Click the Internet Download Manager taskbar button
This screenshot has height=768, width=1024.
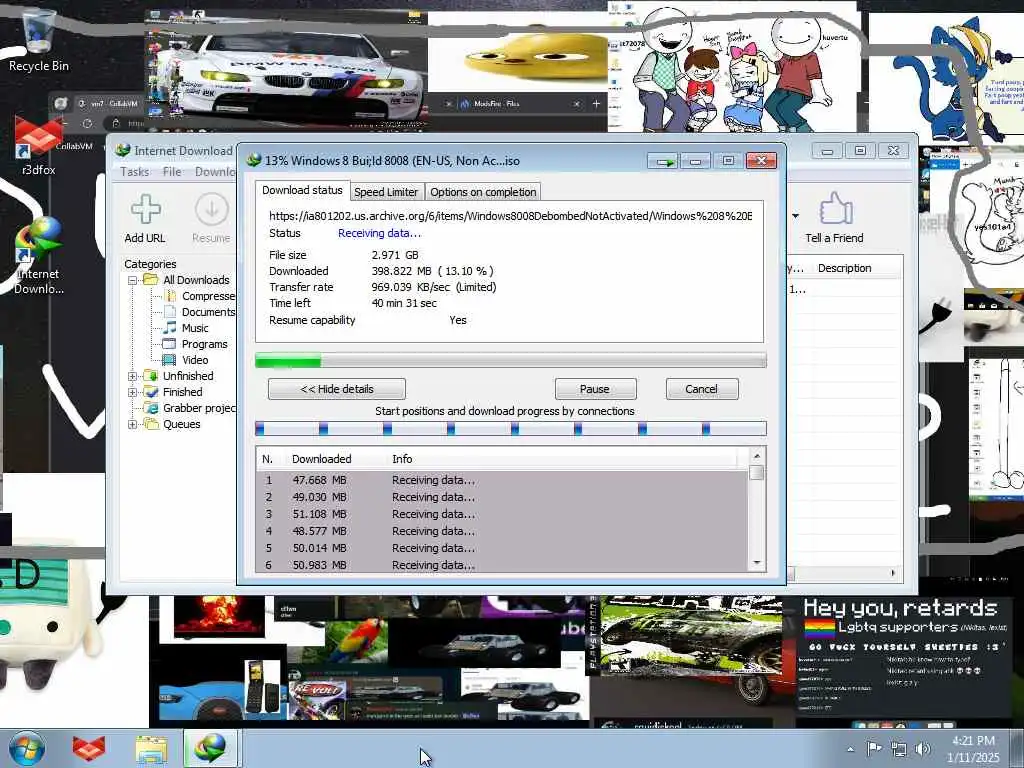tap(210, 748)
